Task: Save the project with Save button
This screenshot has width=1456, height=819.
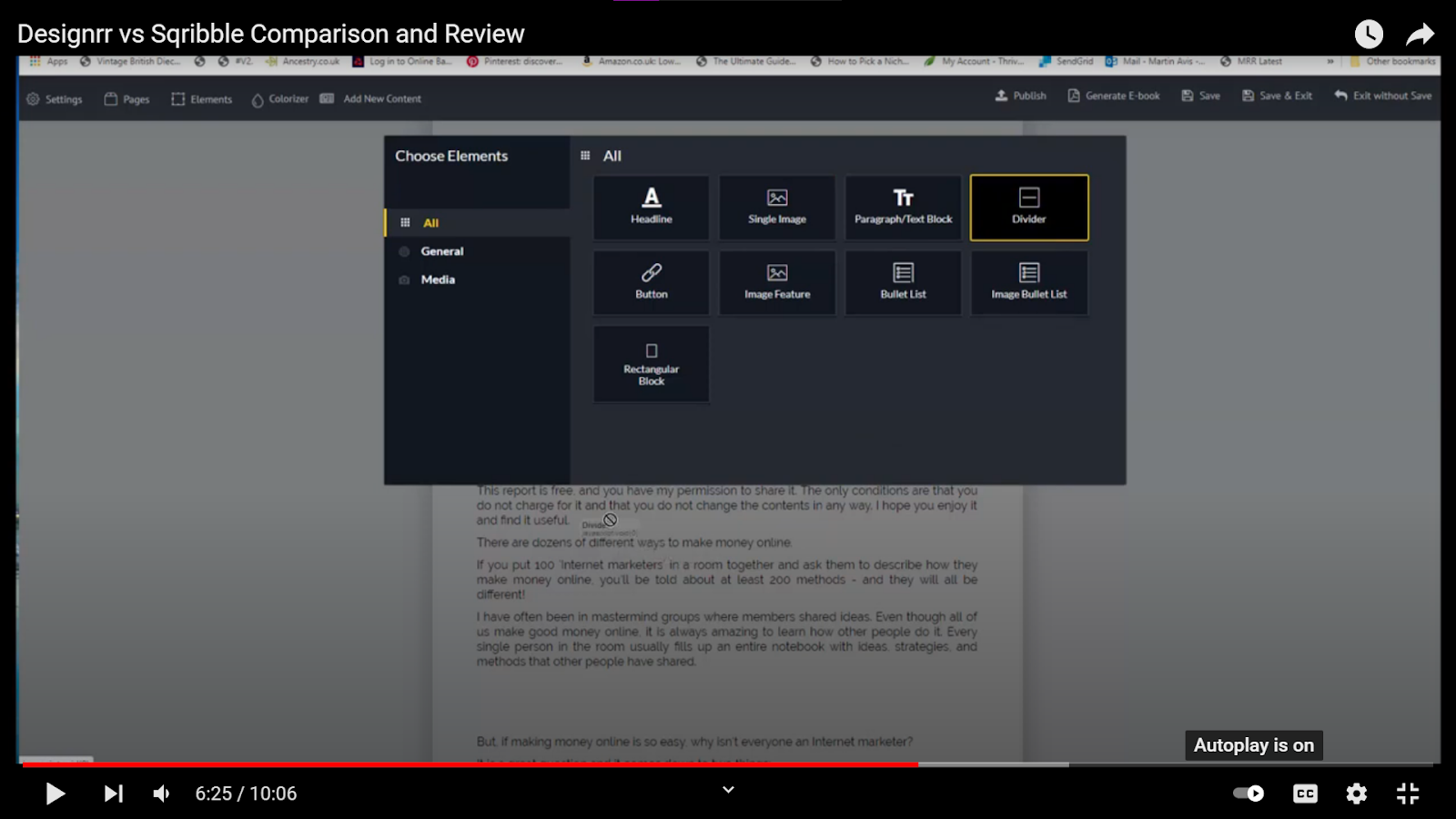Action: pos(1201,96)
